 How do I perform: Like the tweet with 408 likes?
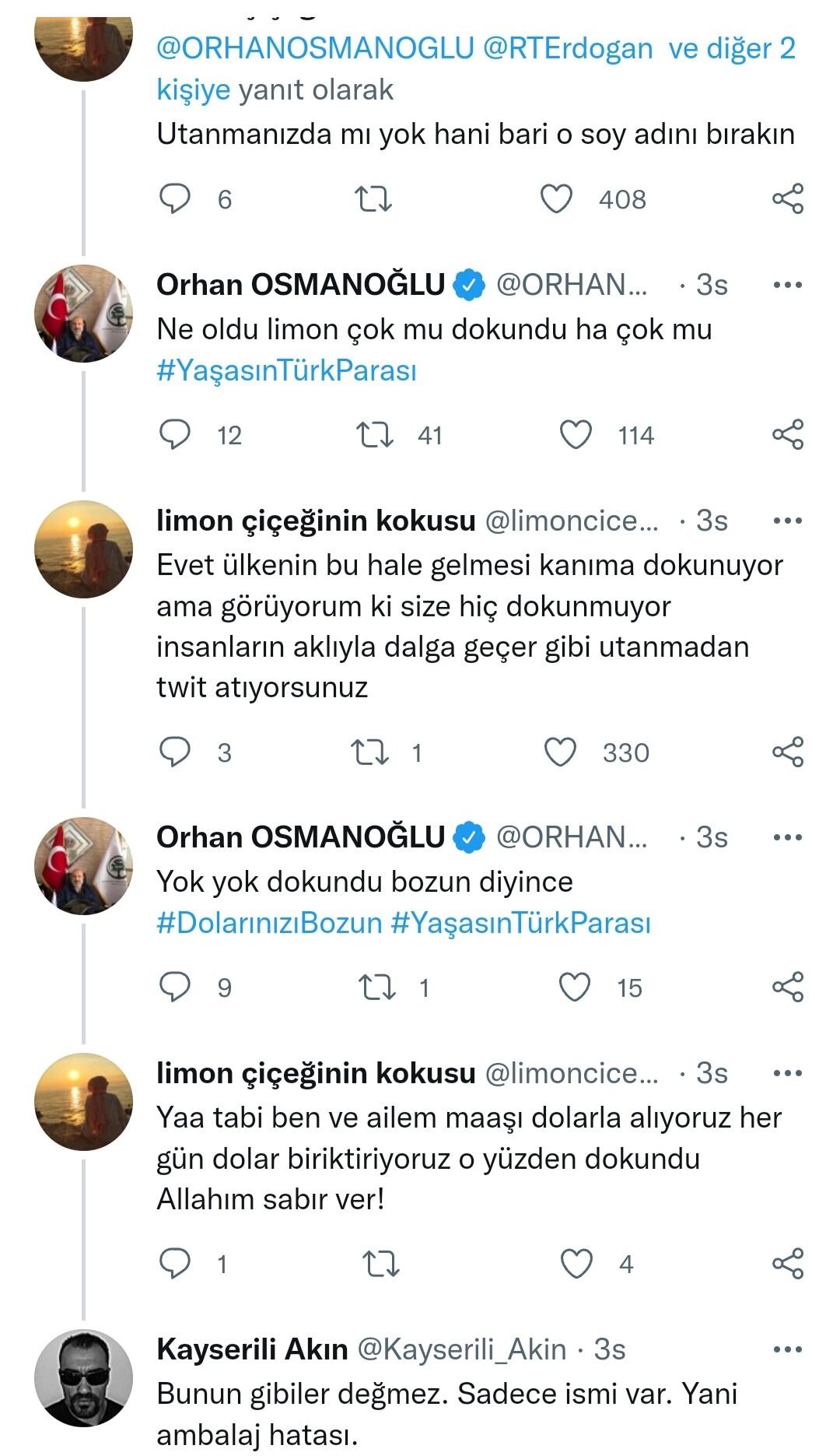[x=557, y=199]
